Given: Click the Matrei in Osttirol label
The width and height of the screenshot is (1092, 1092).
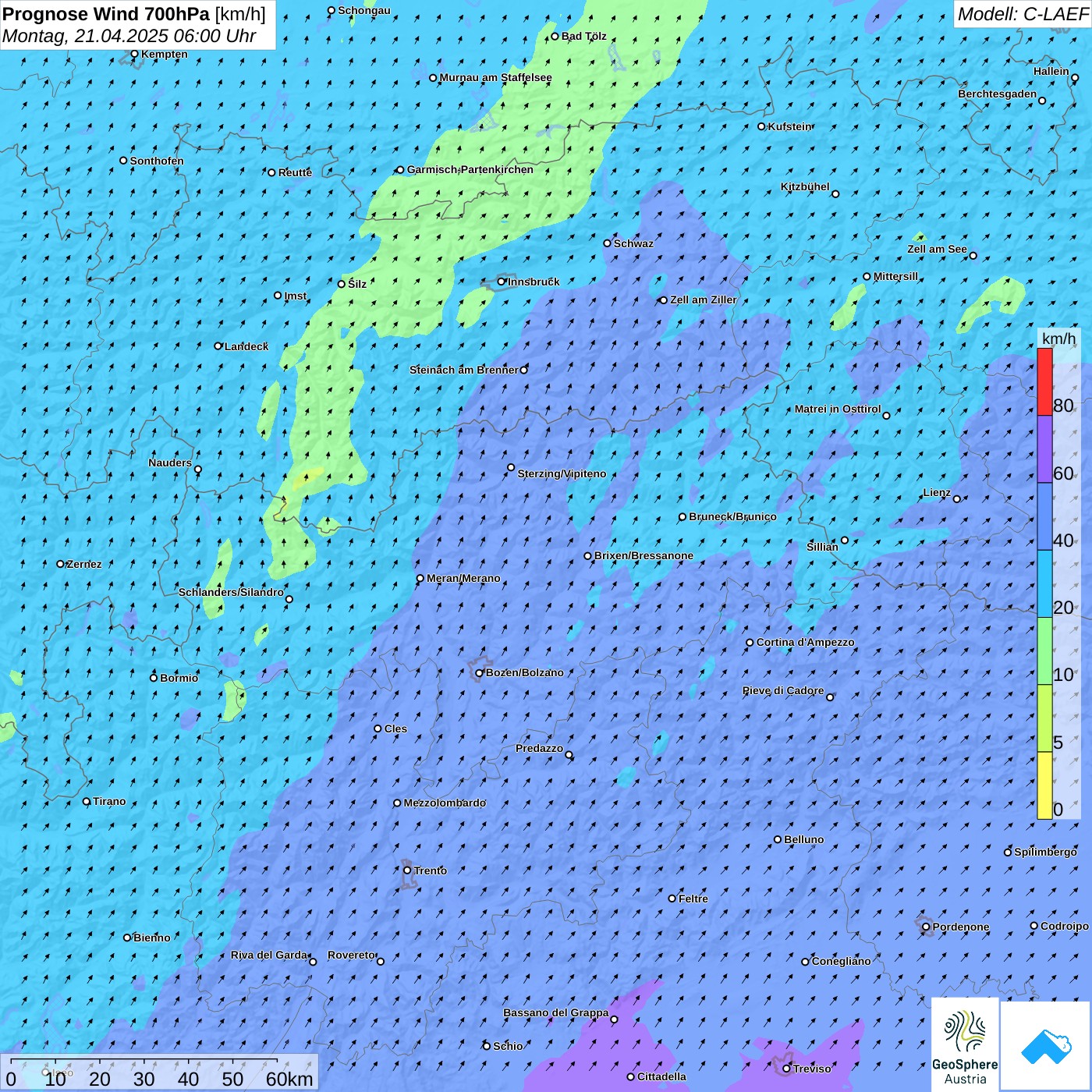Looking at the screenshot, I should coord(838,409).
